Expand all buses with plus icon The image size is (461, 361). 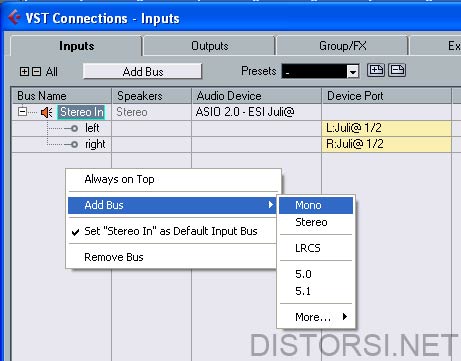coord(24,71)
